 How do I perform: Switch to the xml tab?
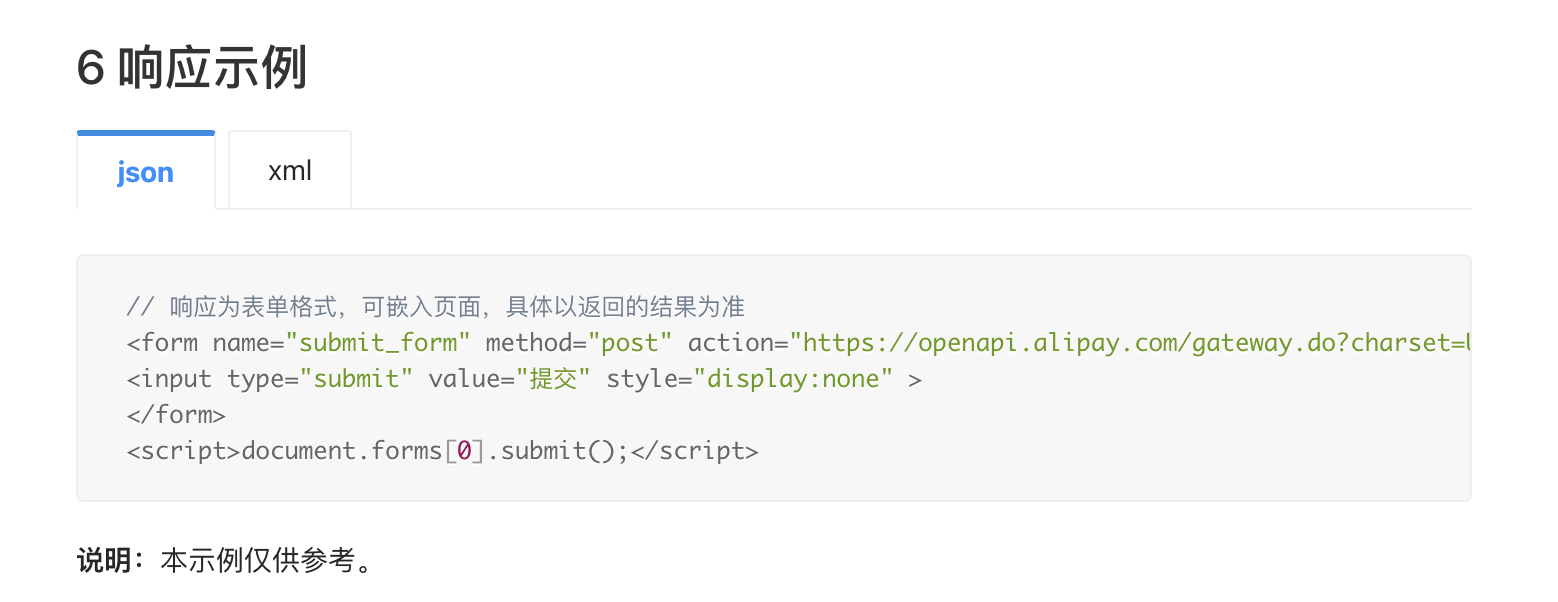290,171
